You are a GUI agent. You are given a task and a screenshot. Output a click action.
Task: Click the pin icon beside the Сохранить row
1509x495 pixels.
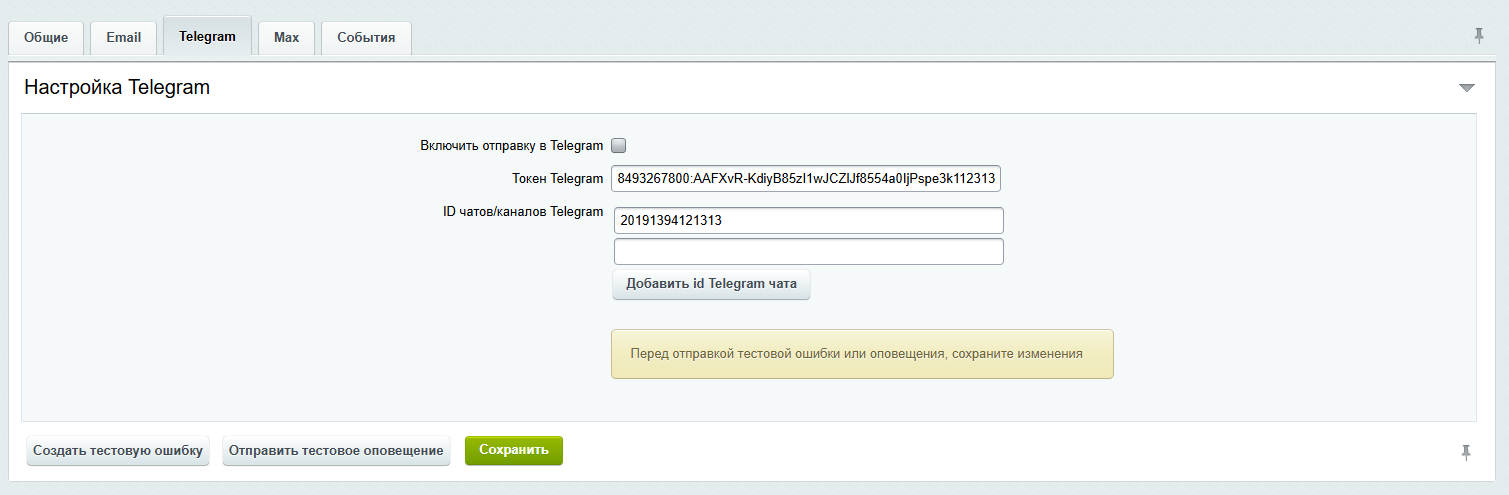click(x=1466, y=453)
